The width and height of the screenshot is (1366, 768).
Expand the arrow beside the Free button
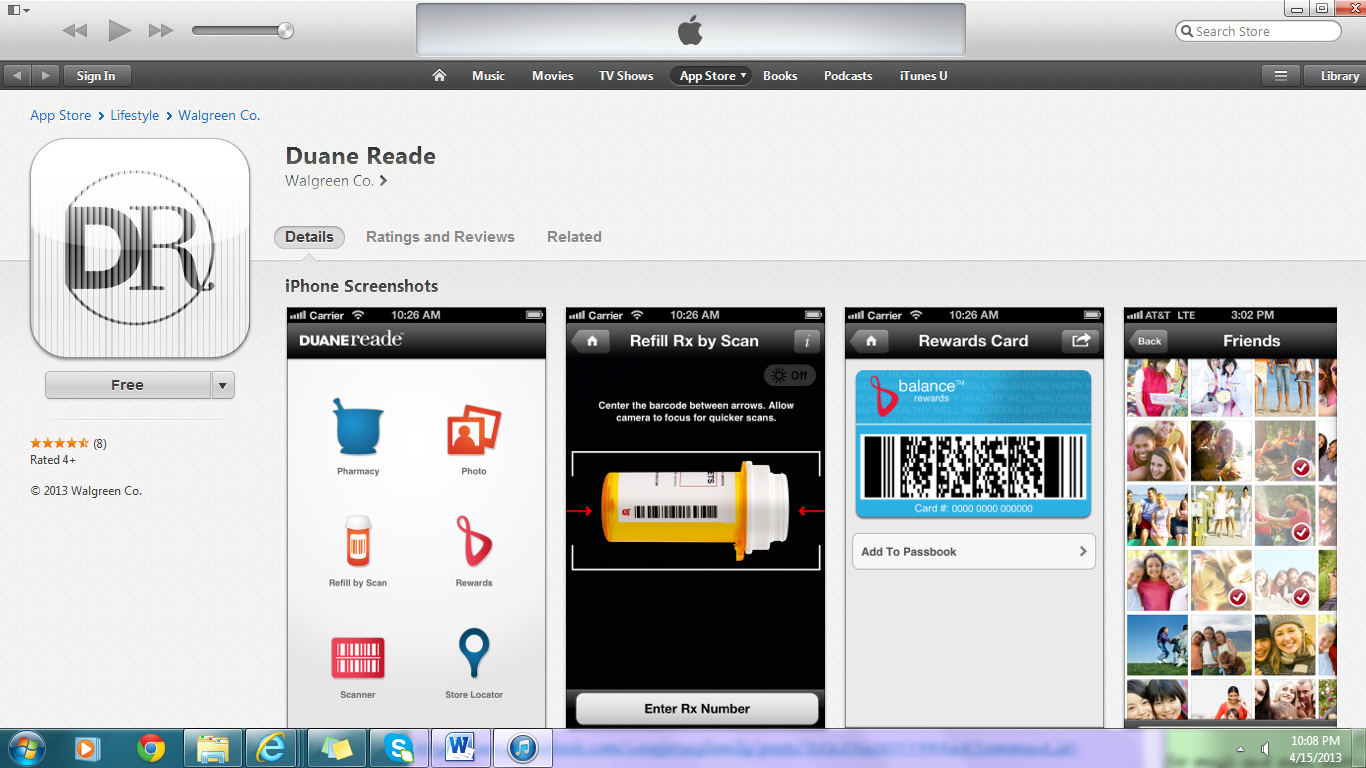coord(223,385)
